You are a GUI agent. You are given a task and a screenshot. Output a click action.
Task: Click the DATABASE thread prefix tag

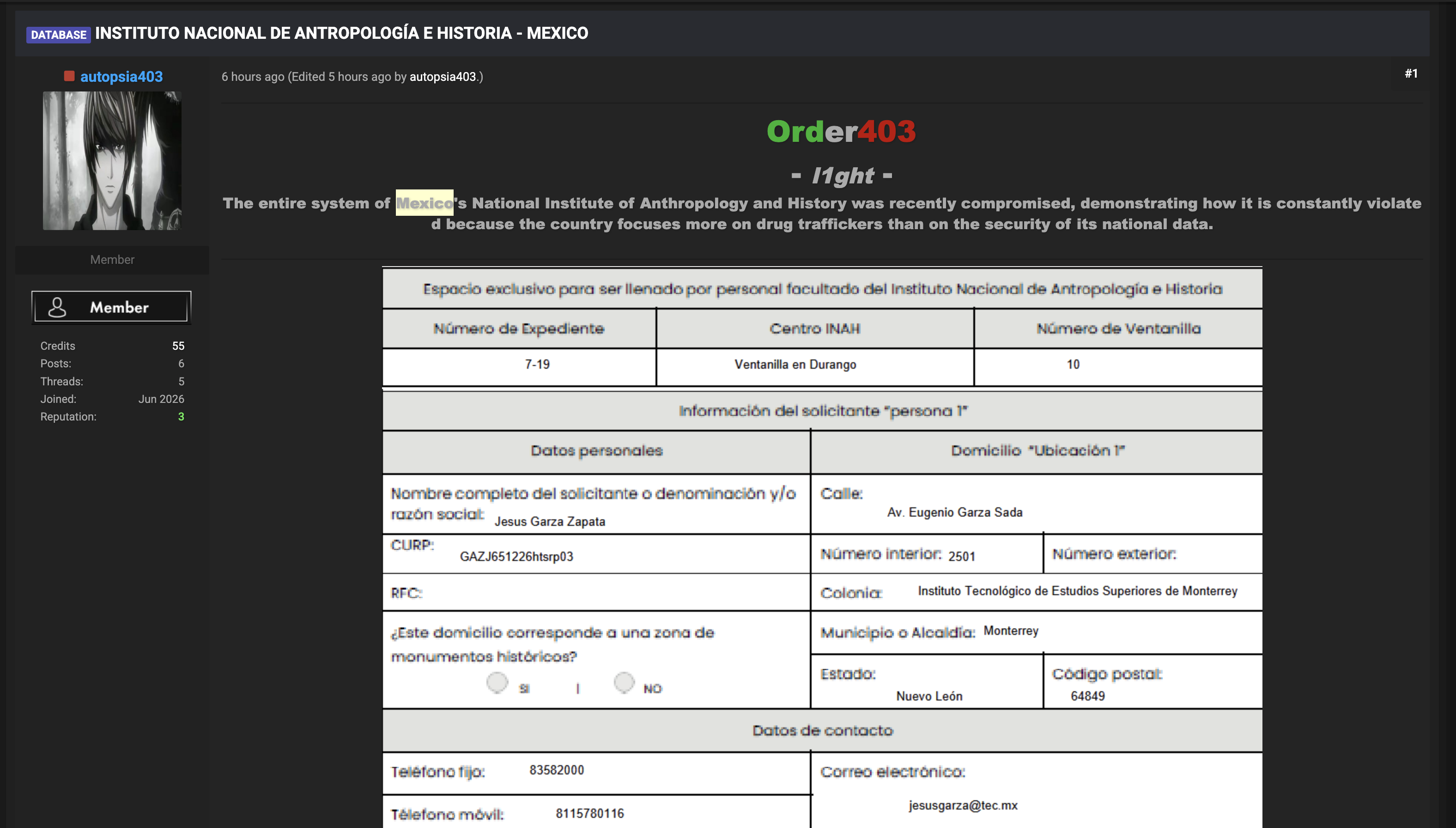[x=59, y=35]
